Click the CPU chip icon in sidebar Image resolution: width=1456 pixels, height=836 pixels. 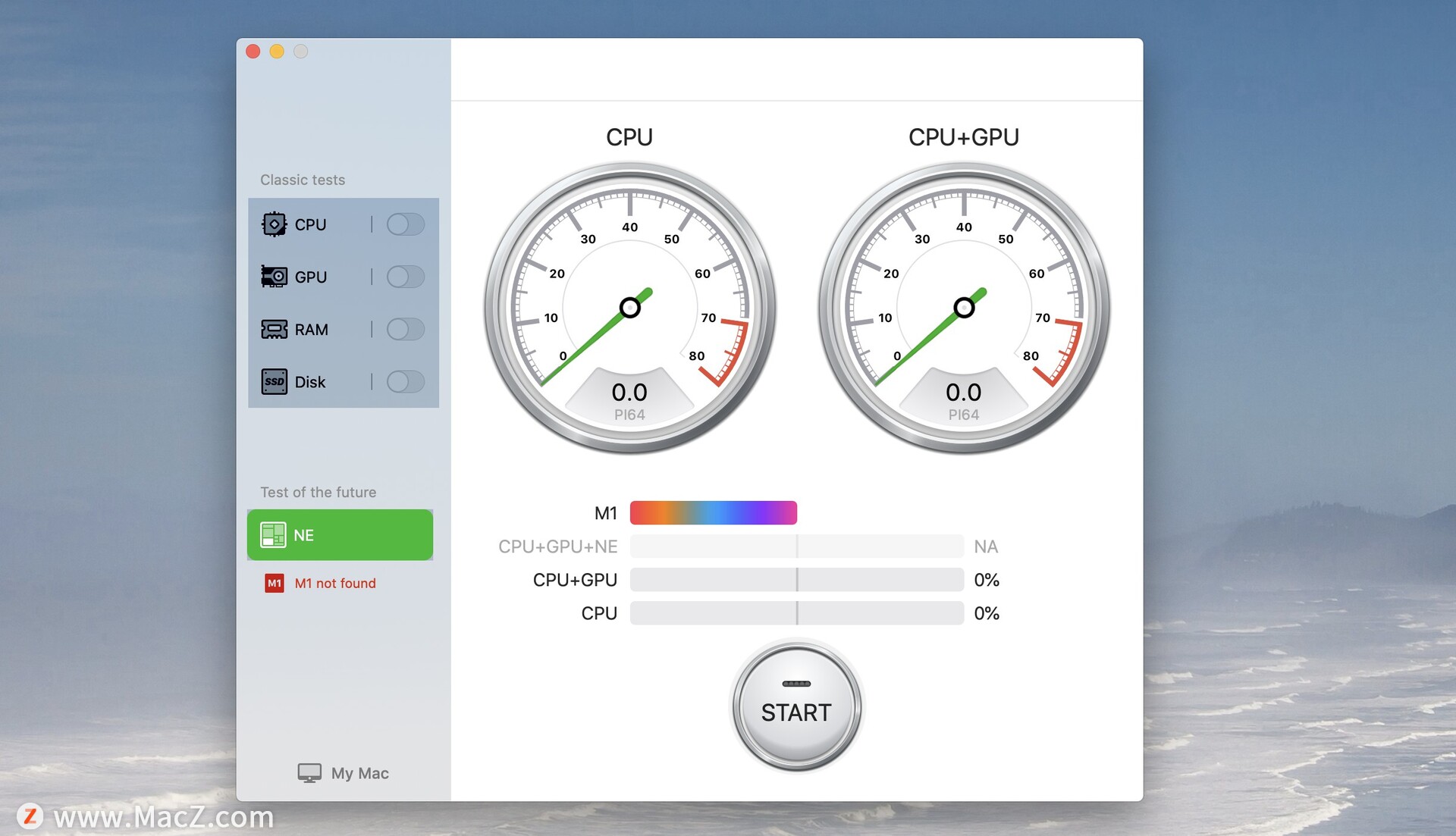[x=274, y=224]
